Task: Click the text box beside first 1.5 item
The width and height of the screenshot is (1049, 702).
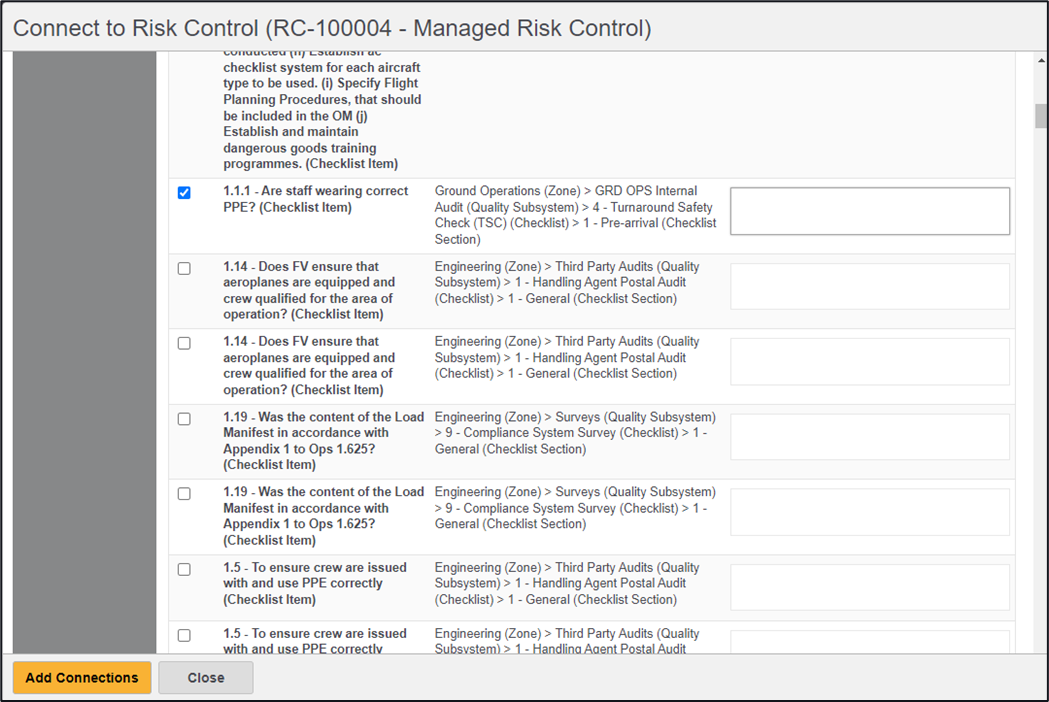Action: coord(869,587)
